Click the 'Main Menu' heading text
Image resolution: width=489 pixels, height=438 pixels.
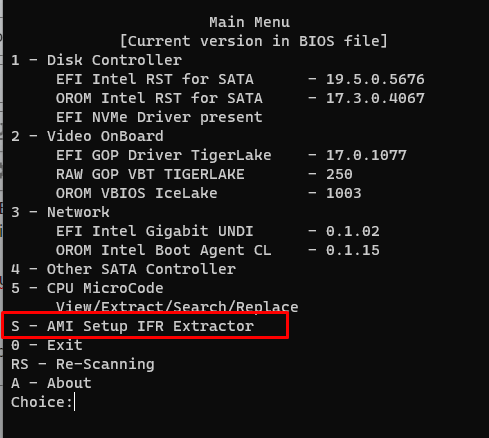click(249, 22)
